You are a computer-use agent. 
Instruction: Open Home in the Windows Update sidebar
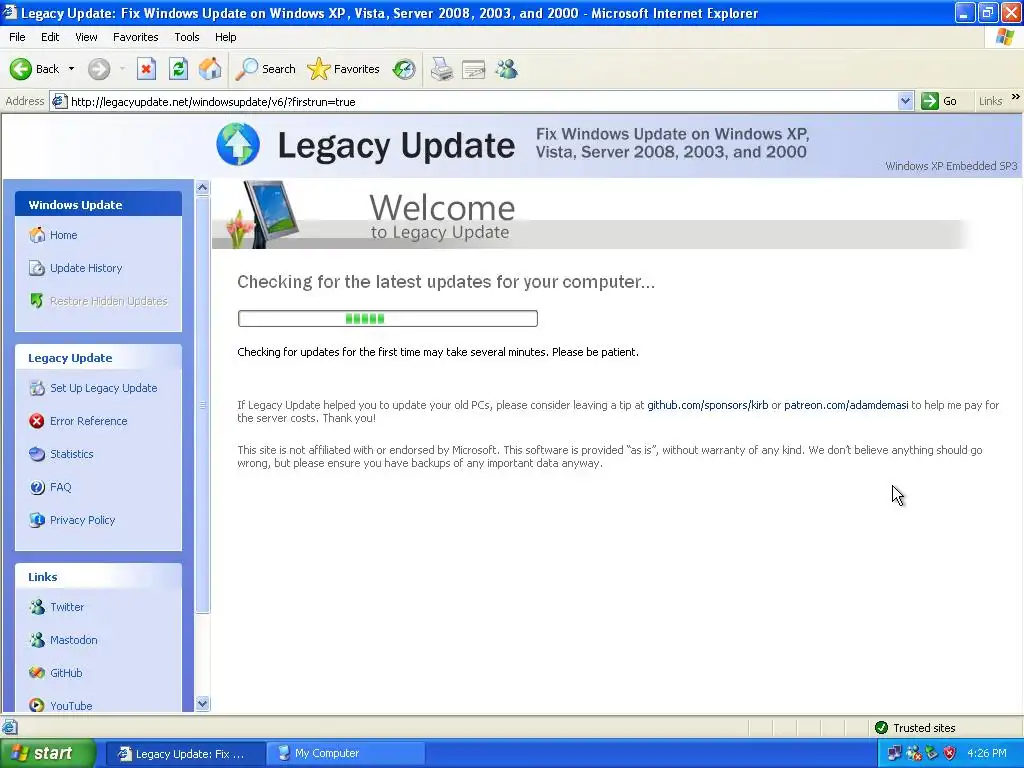click(x=63, y=235)
